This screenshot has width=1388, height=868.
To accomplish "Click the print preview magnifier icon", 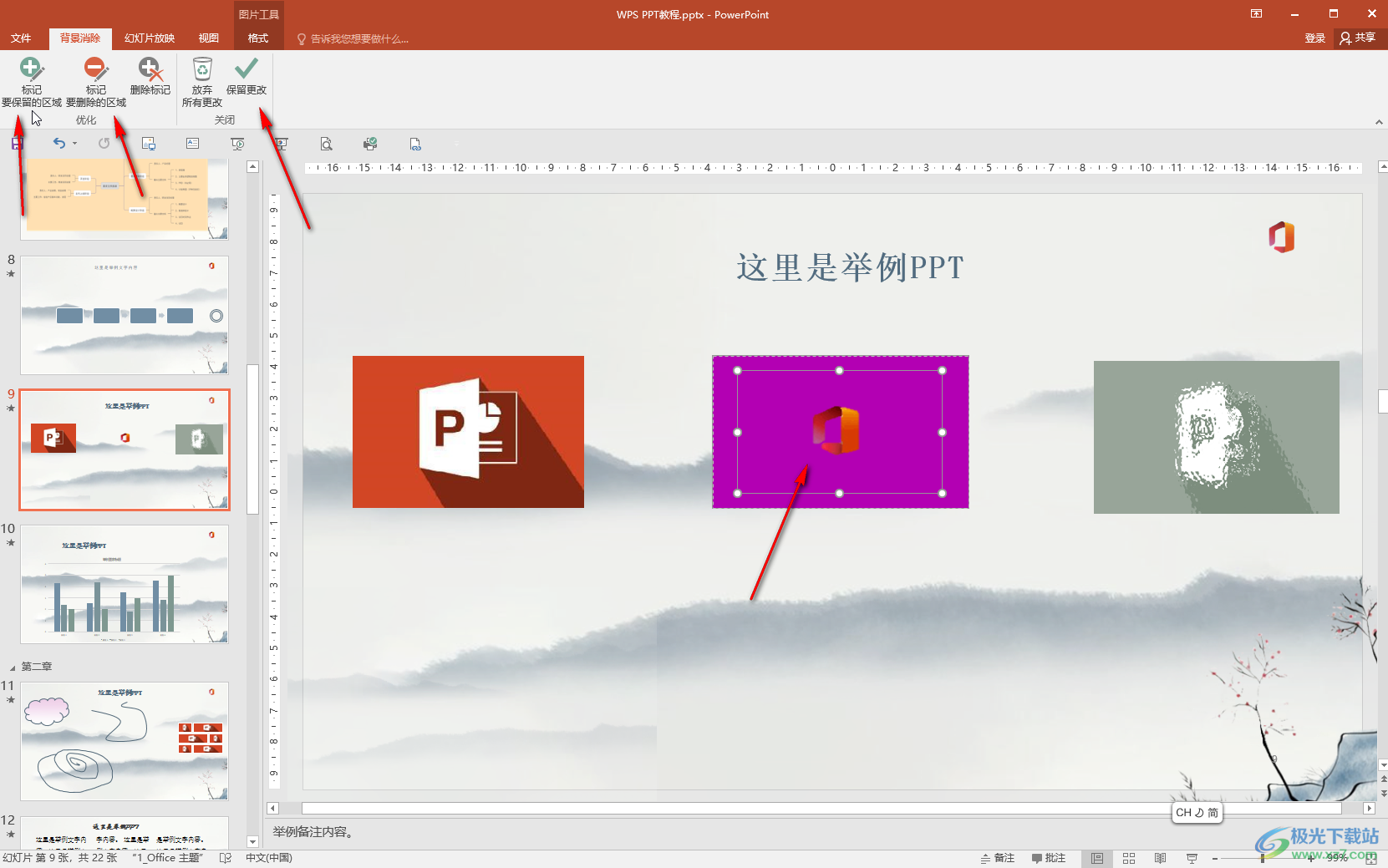I will pyautogui.click(x=326, y=144).
